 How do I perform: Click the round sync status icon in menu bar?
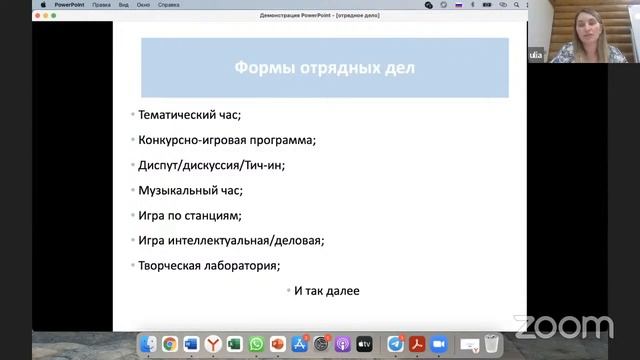coord(444,5)
